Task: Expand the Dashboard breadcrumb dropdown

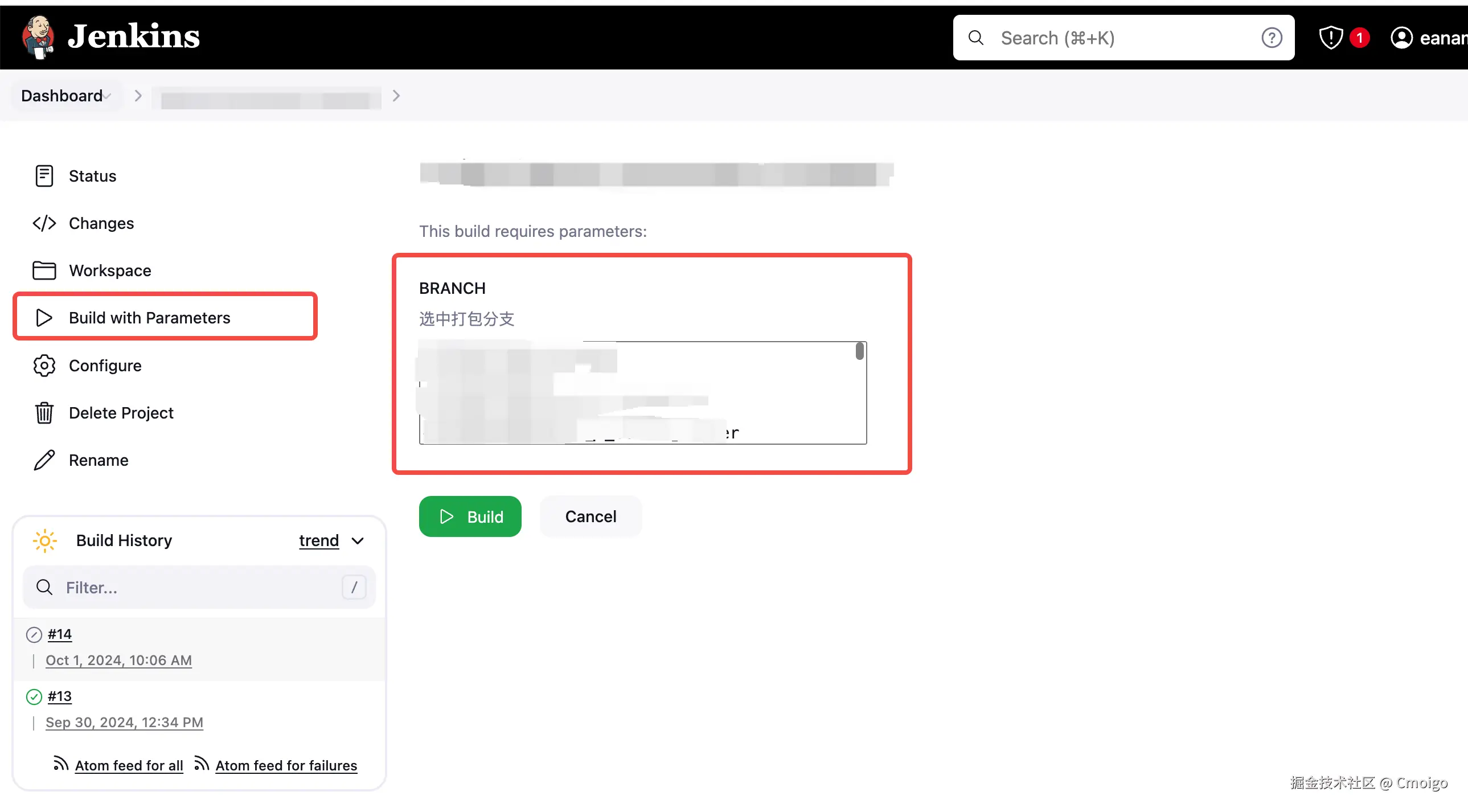Action: point(108,96)
